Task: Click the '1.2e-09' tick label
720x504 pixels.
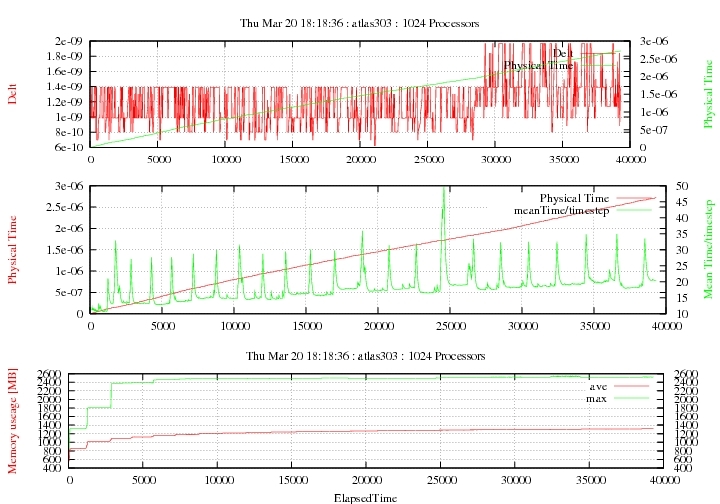Action: (63, 102)
